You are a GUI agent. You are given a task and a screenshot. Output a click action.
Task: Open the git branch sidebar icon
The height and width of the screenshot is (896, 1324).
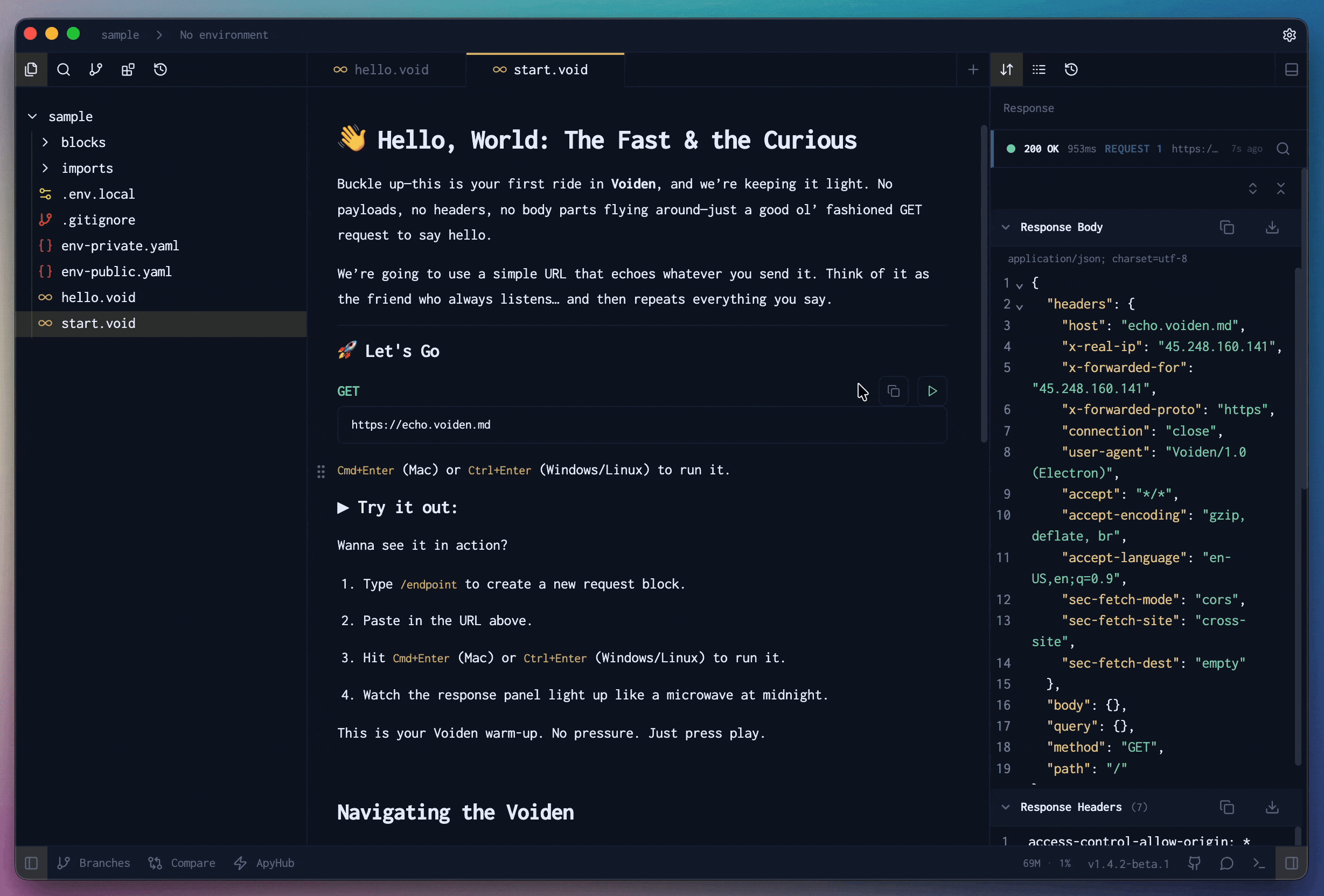click(96, 69)
